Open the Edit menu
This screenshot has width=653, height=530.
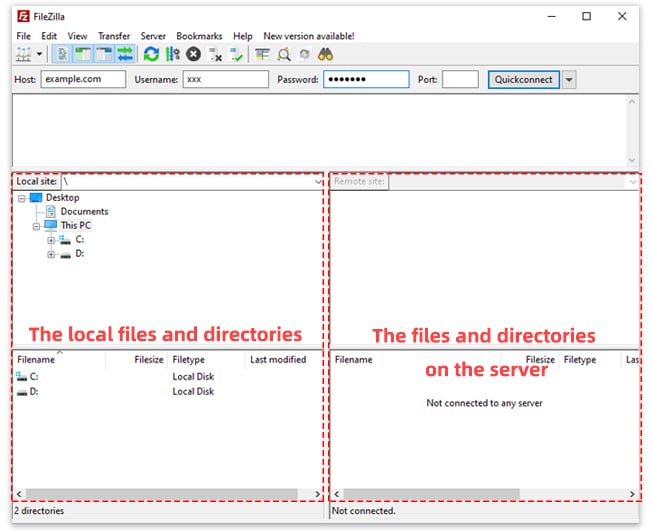click(x=49, y=36)
